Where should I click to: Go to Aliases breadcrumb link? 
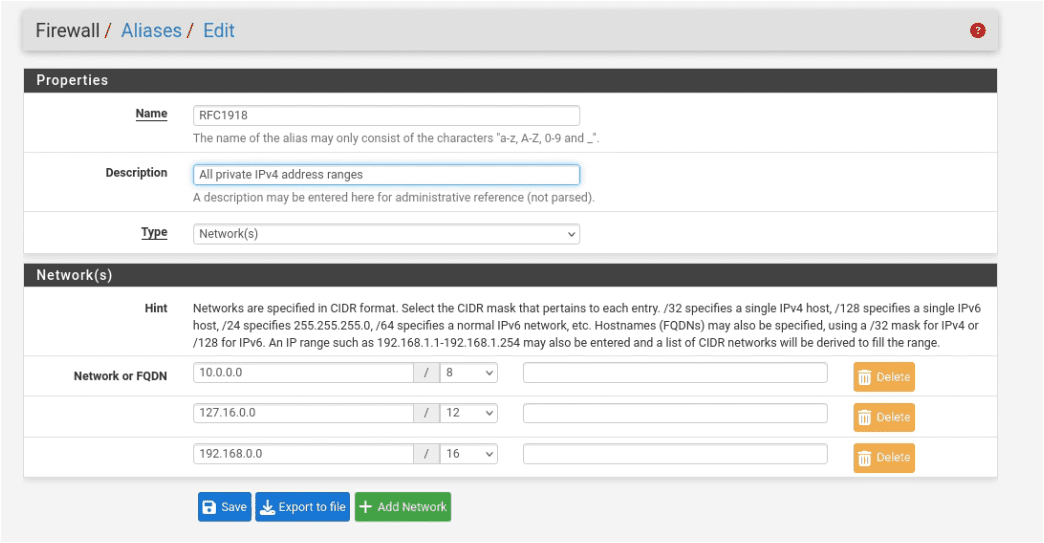(151, 31)
